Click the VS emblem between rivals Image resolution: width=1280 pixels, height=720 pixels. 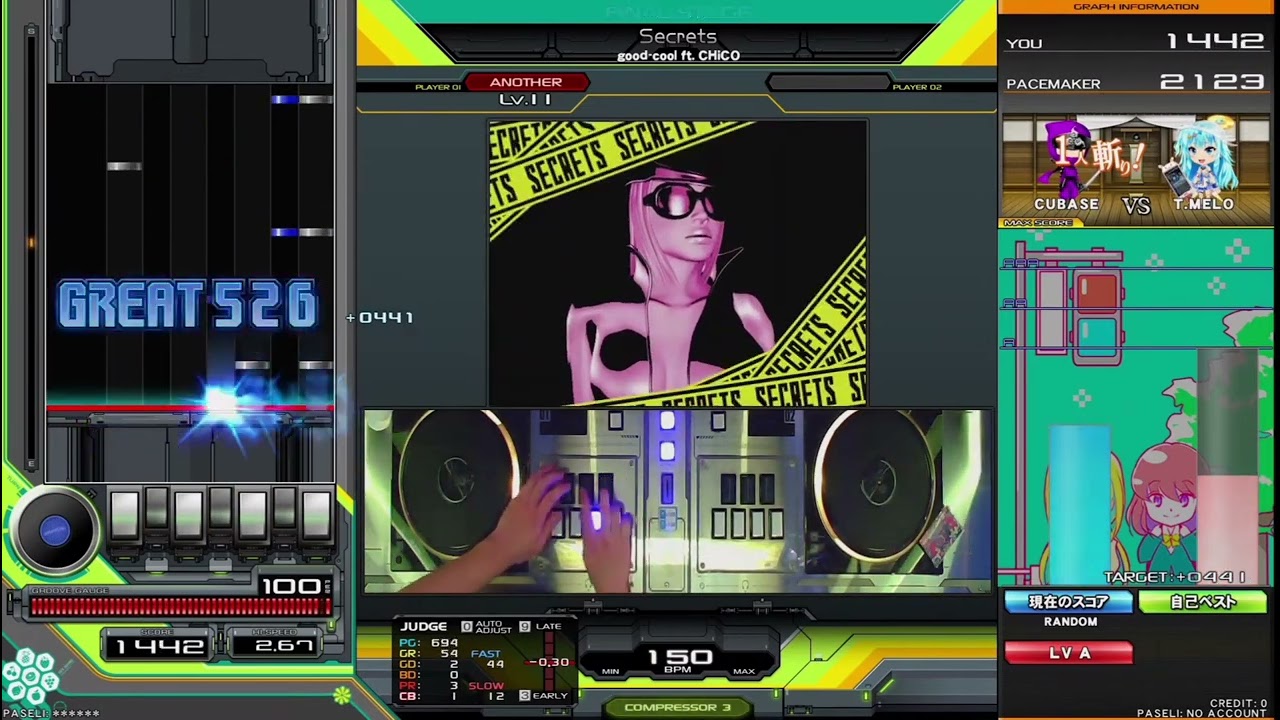[1136, 205]
